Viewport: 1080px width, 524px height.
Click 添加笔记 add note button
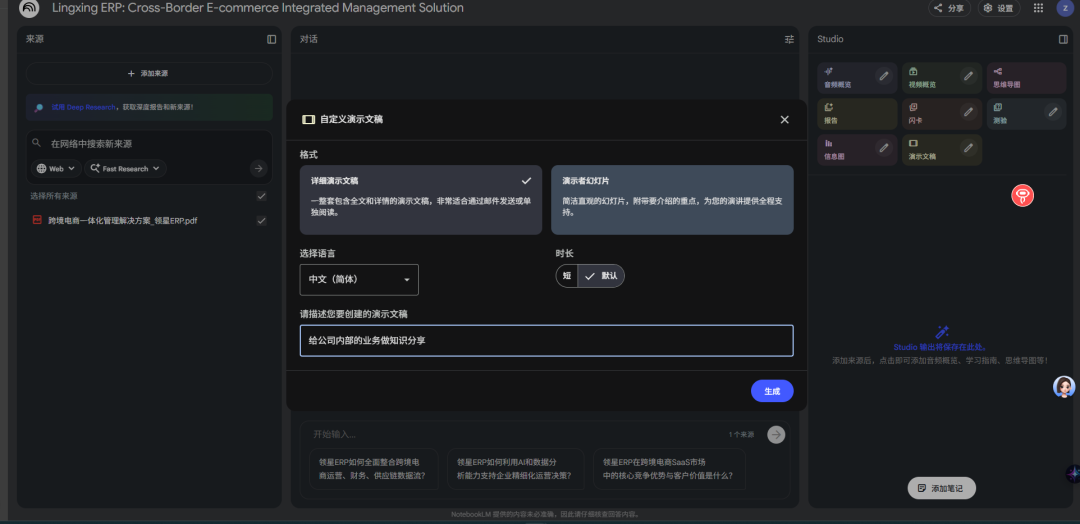942,488
